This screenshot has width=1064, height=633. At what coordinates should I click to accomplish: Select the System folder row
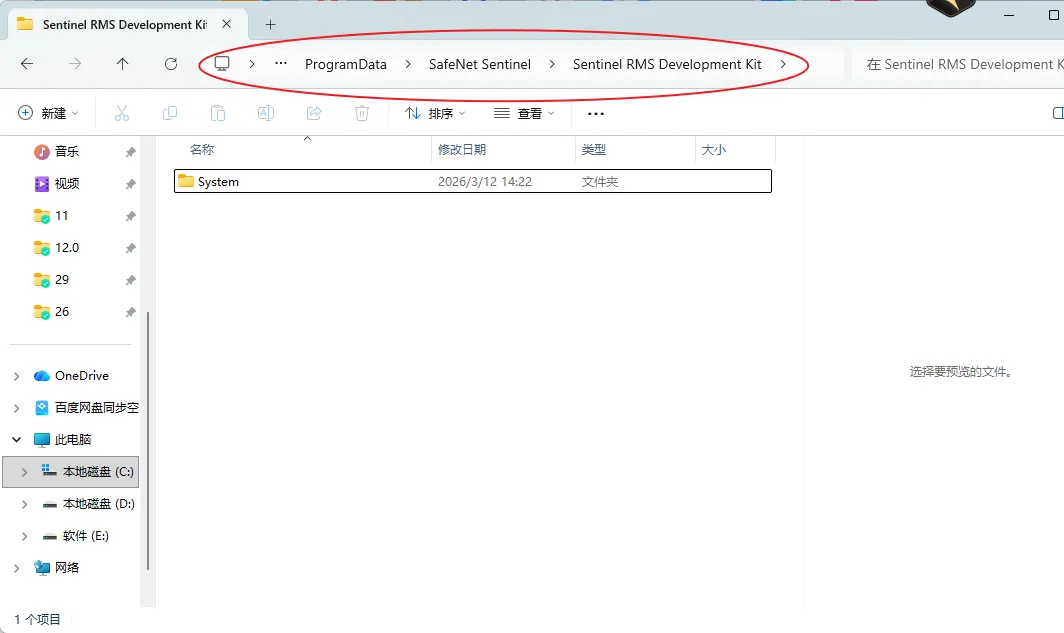[x=473, y=181]
